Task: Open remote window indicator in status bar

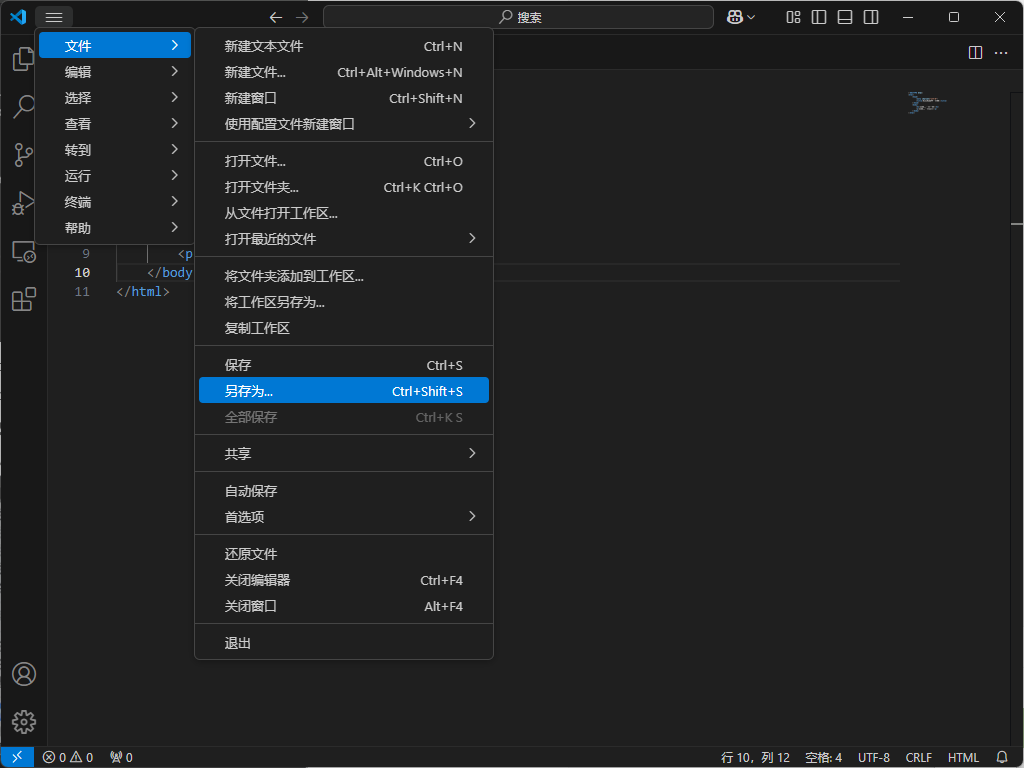Action: pos(18,757)
